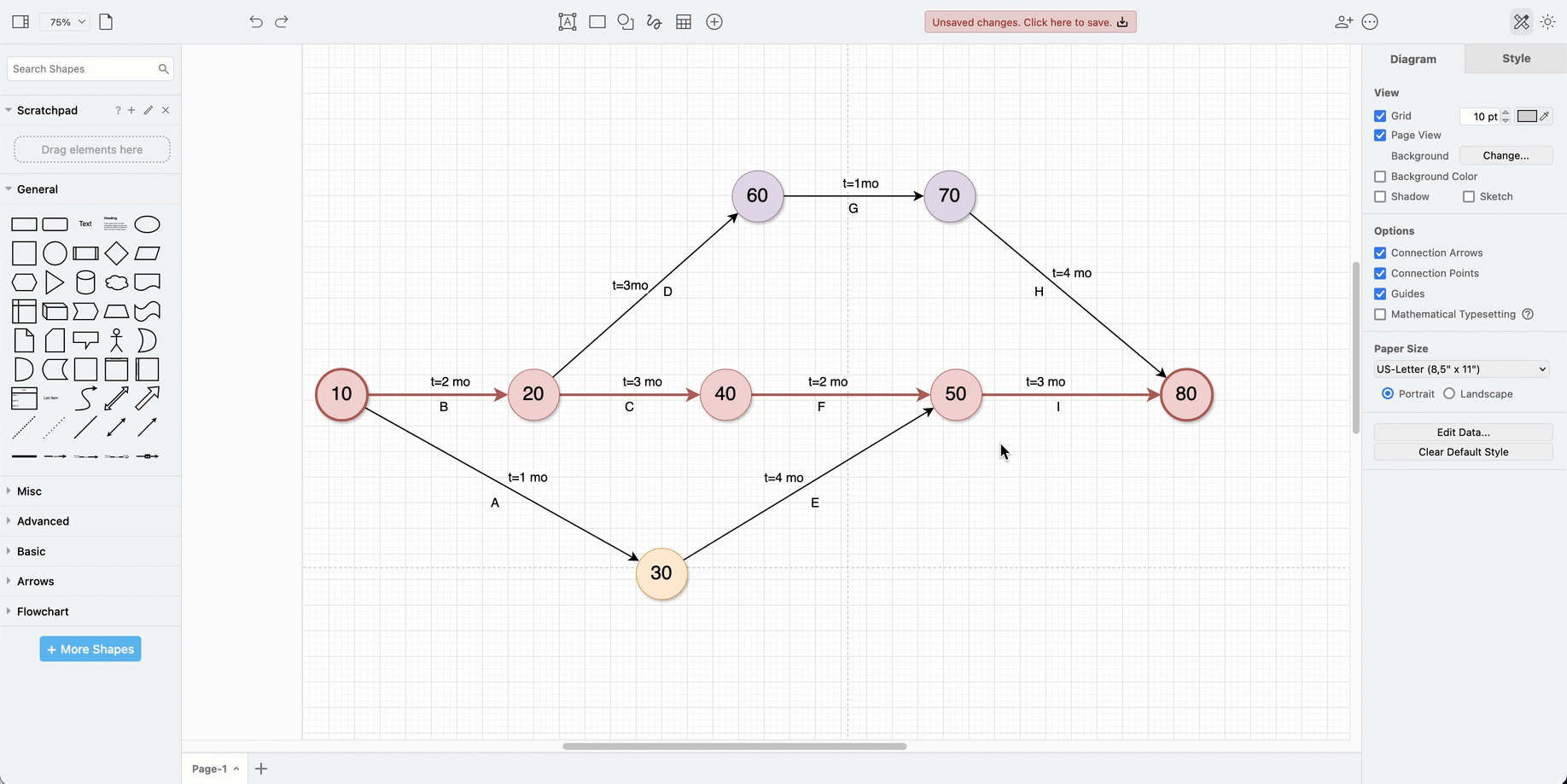Open the zoom level dropdown

(64, 21)
